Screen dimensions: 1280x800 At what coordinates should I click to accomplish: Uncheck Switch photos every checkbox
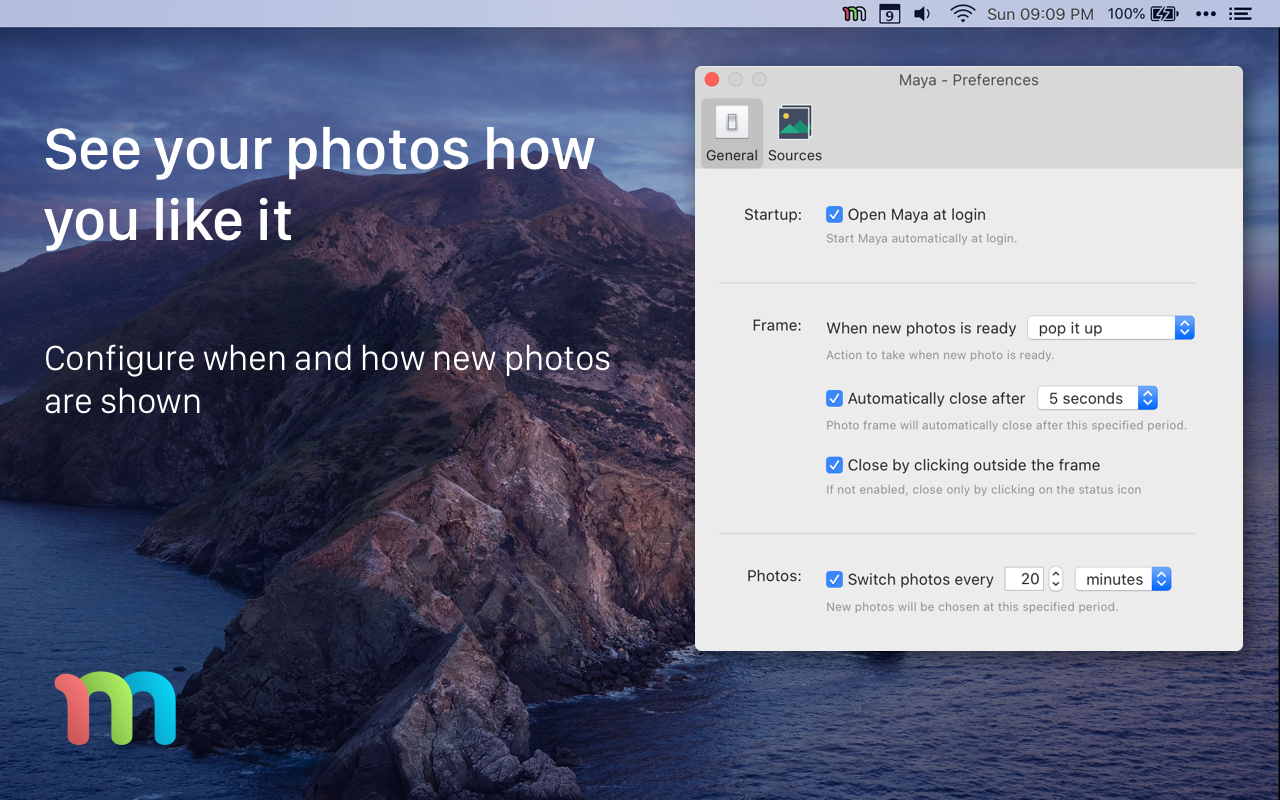pos(834,579)
